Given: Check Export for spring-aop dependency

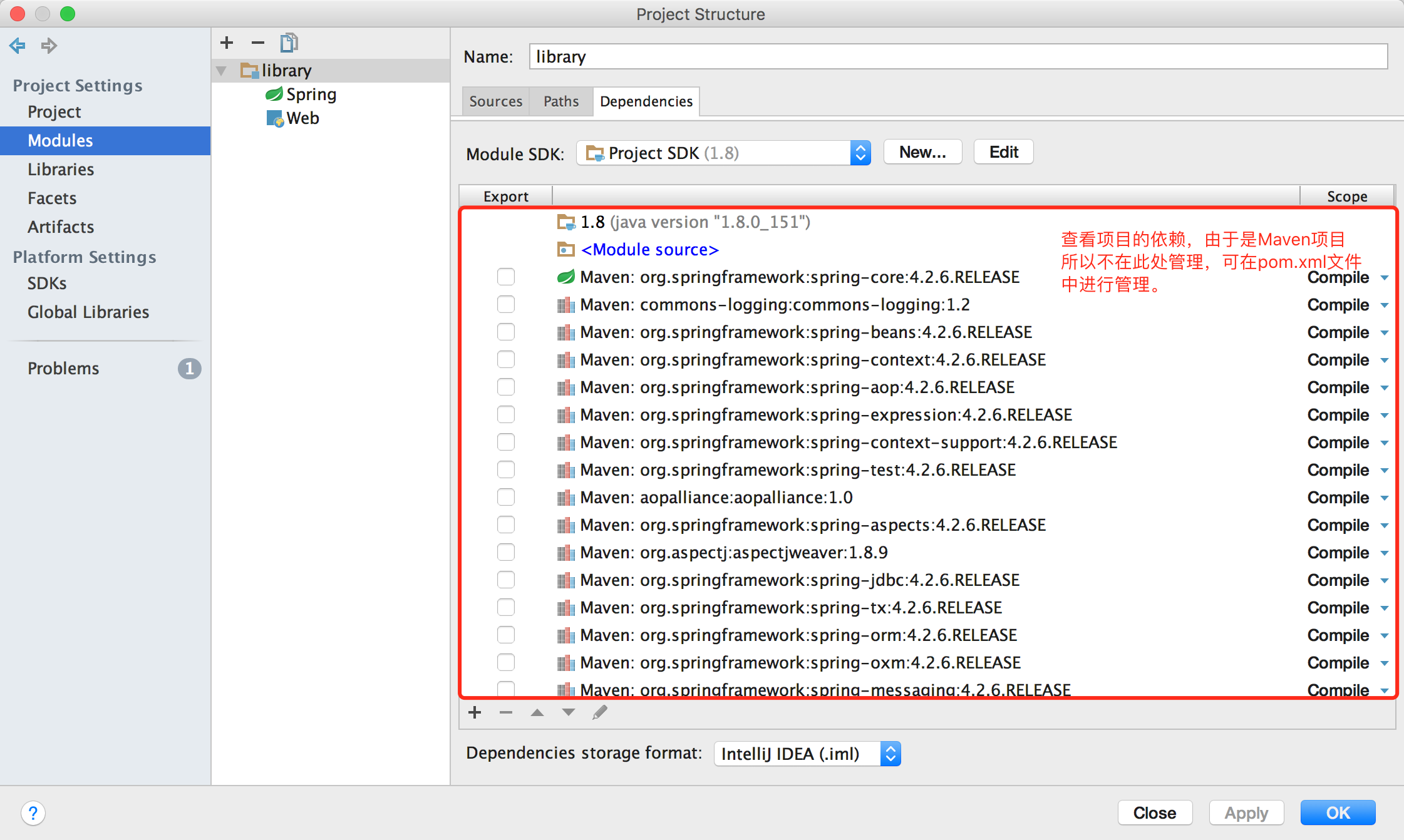Looking at the screenshot, I should click(506, 387).
